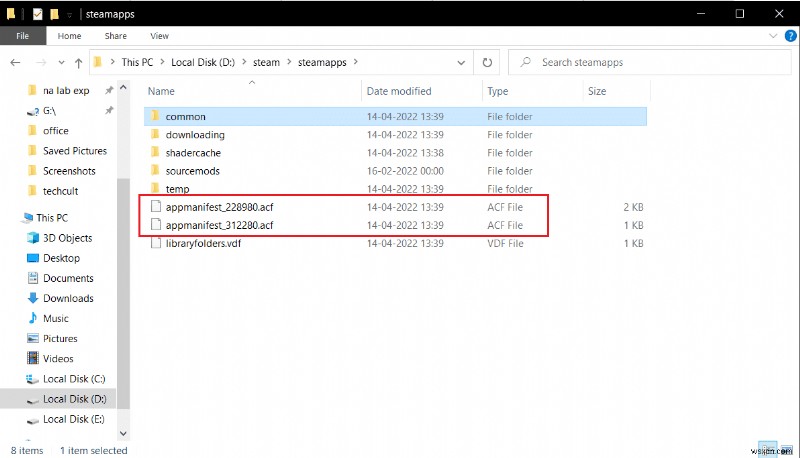Open na lab exp in Quick access
The width and height of the screenshot is (800, 458).
(x=66, y=90)
